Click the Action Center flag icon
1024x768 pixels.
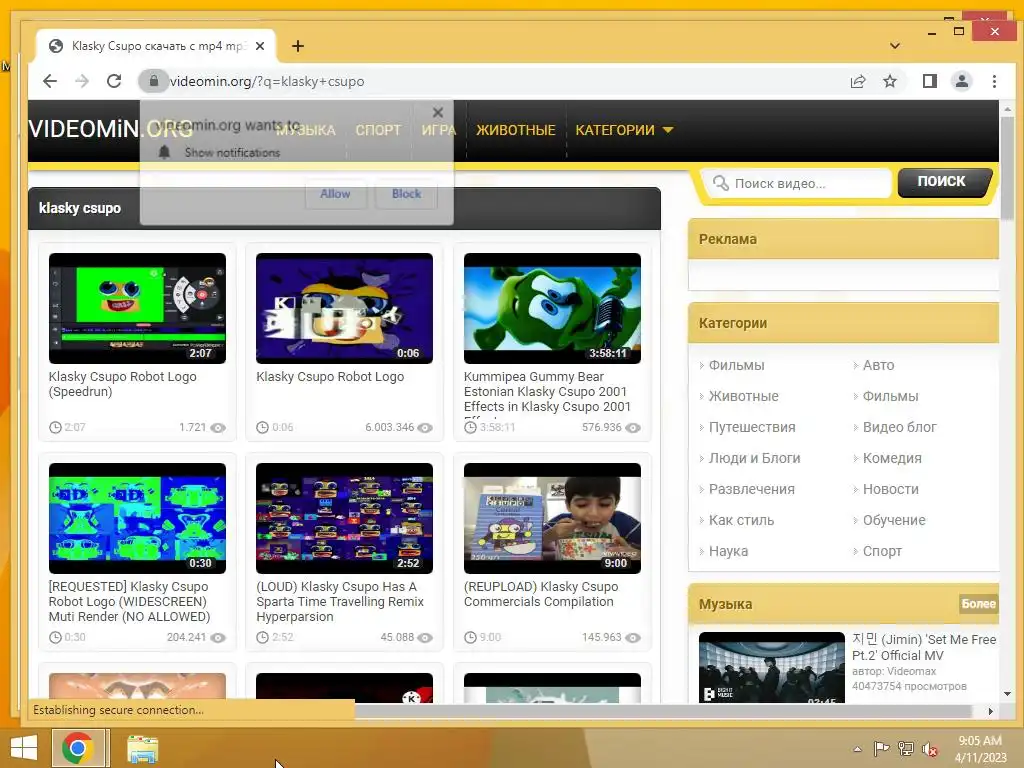pyautogui.click(x=881, y=749)
